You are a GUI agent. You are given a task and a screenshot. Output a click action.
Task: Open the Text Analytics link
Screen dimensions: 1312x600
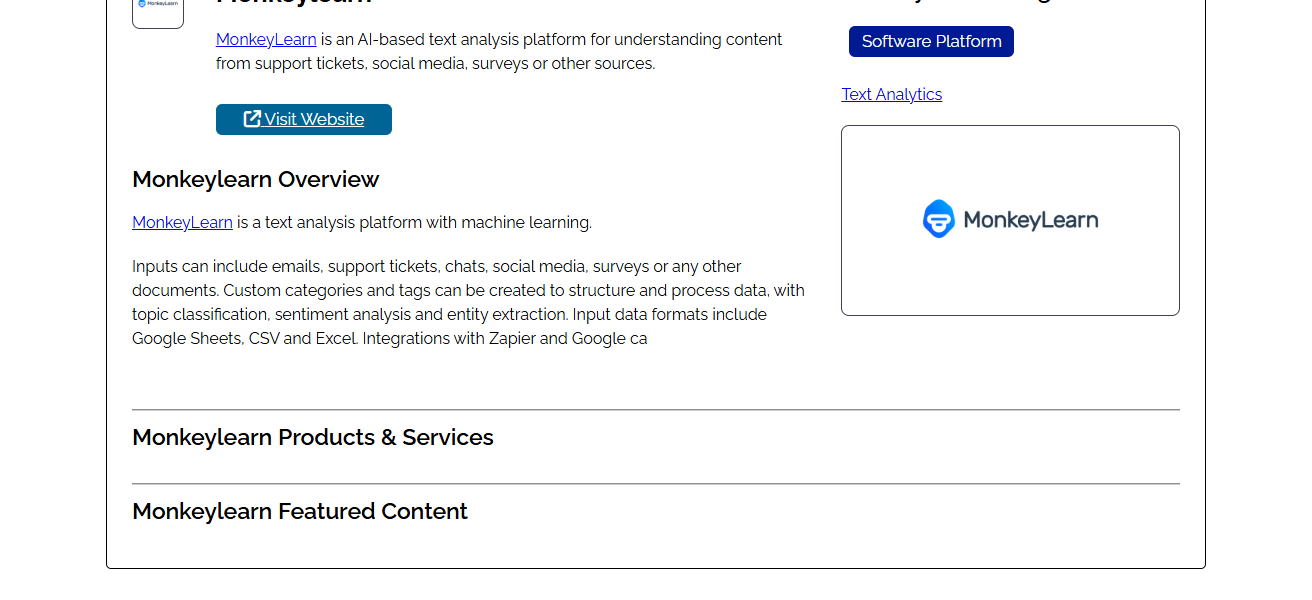point(891,94)
